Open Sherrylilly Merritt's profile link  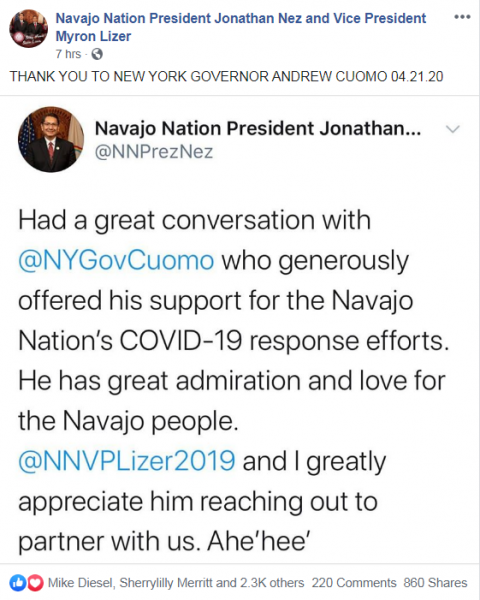[166, 583]
